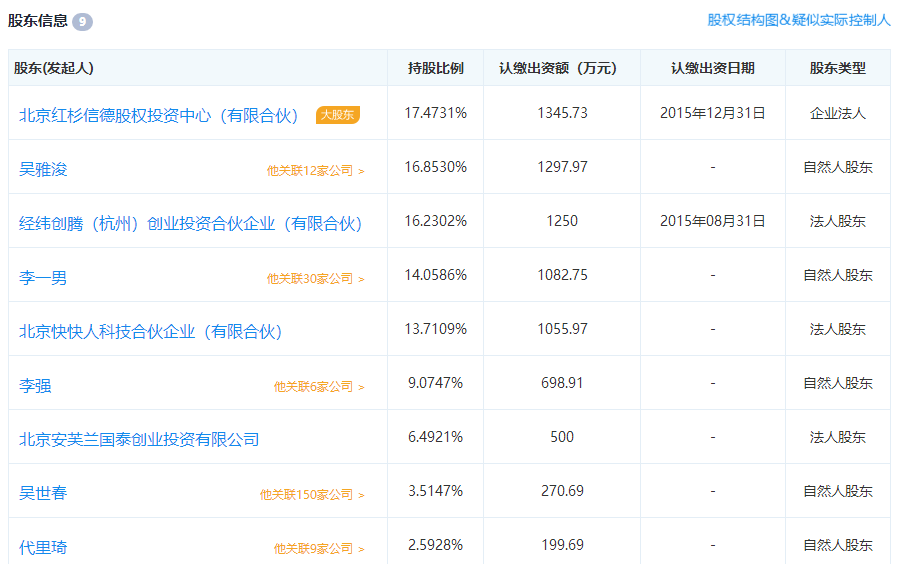This screenshot has width=900, height=564.
Task: Open shareholder 吴雅浚's profile
Action: click(43, 169)
